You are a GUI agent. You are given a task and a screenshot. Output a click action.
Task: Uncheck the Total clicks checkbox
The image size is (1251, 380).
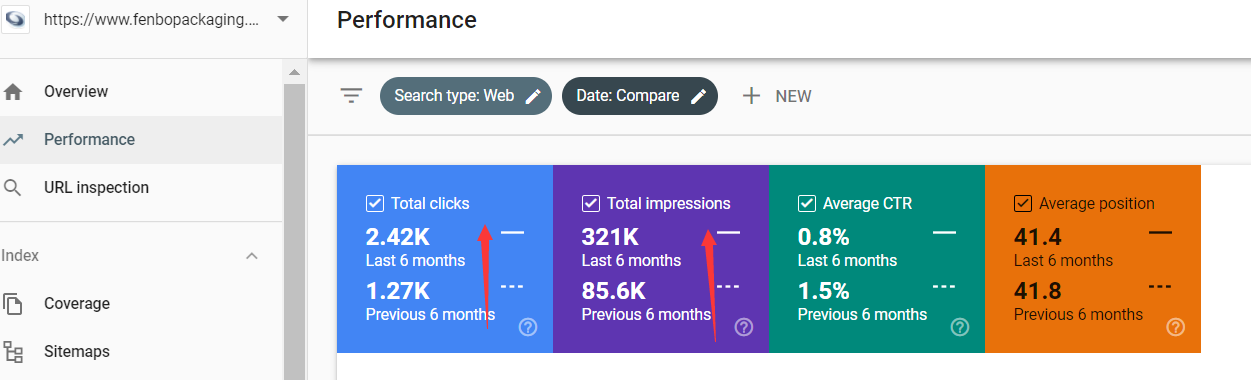(x=375, y=203)
